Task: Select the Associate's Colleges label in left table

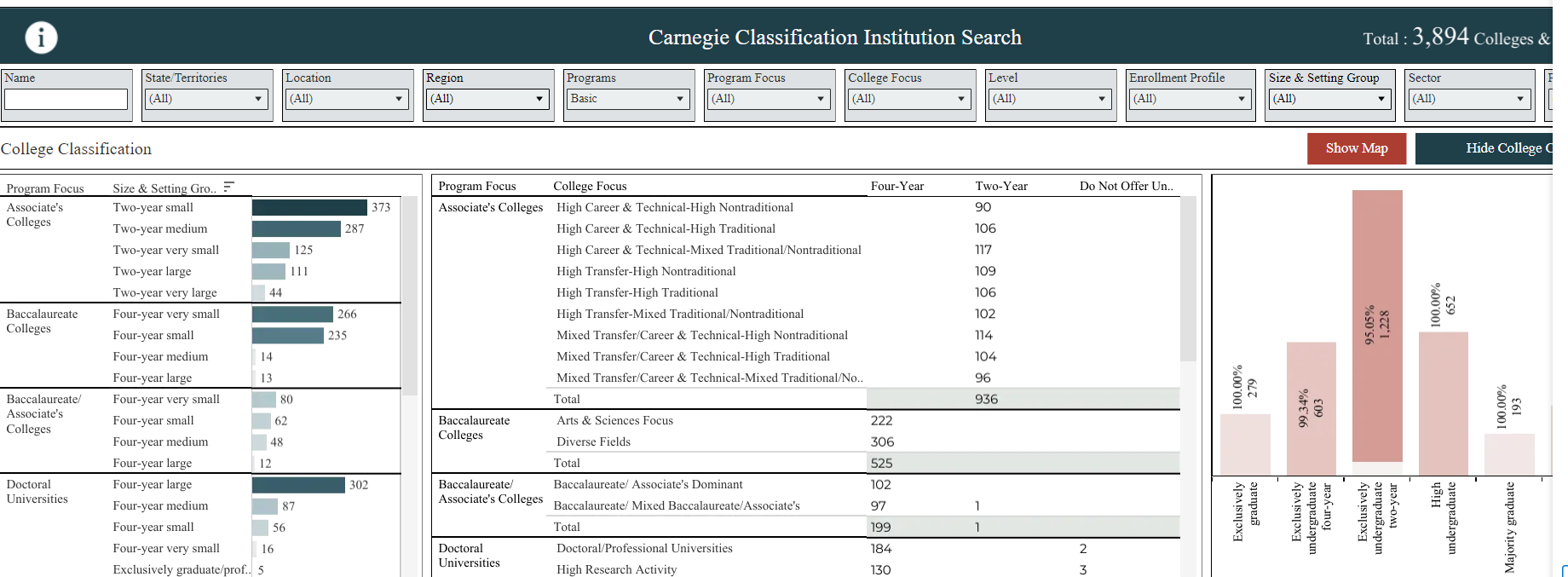Action: pyautogui.click(x=35, y=214)
